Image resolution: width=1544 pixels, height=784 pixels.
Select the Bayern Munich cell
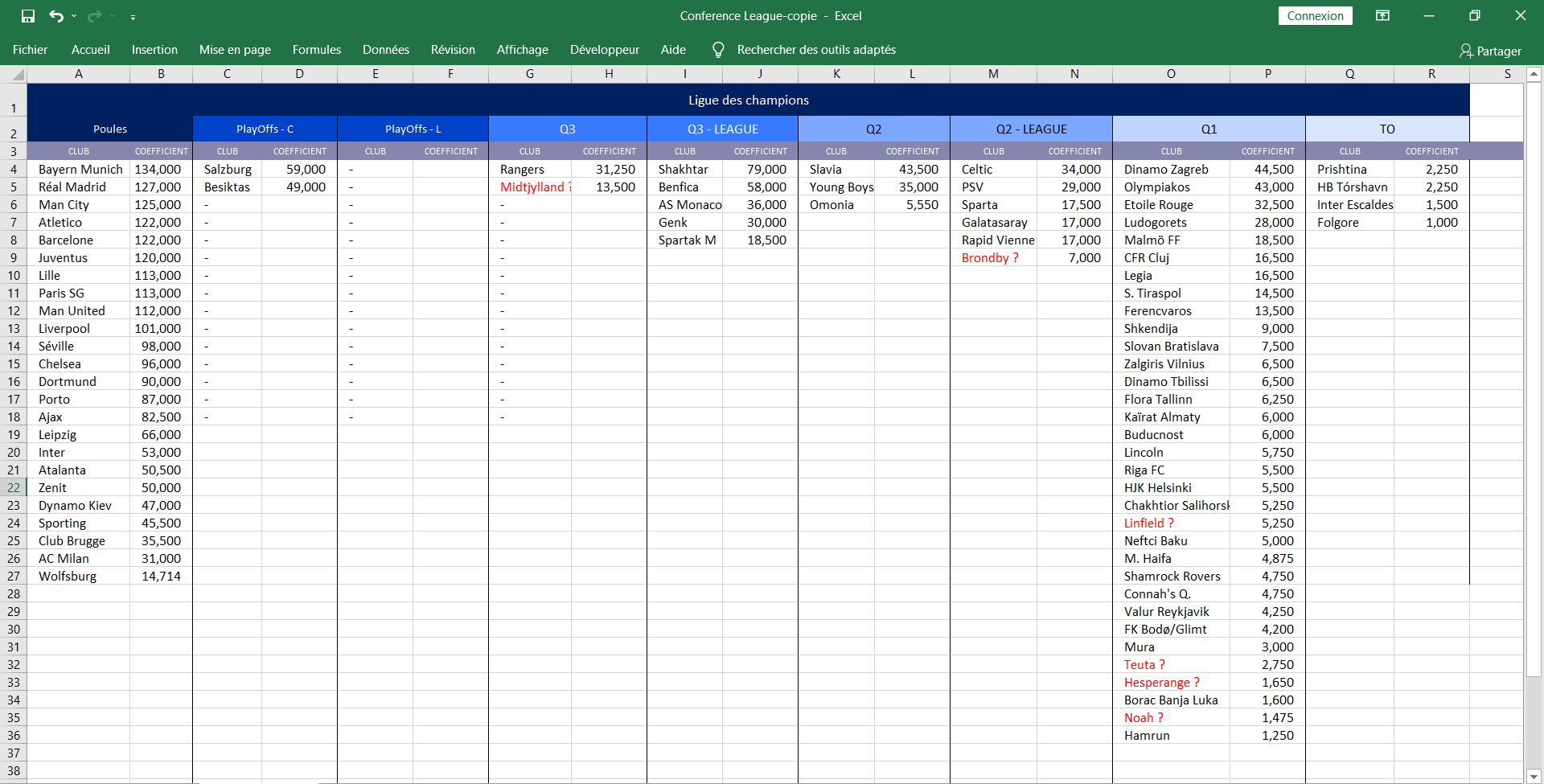coord(79,170)
